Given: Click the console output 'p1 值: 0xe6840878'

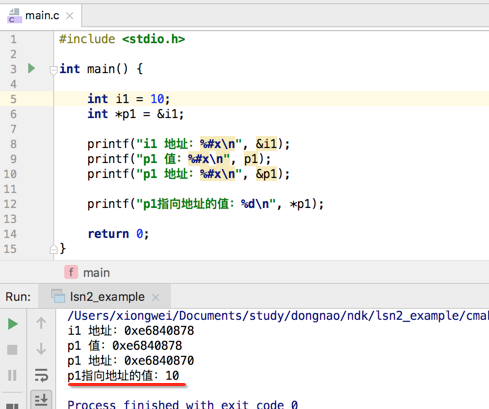Looking at the screenshot, I should [x=125, y=346].
